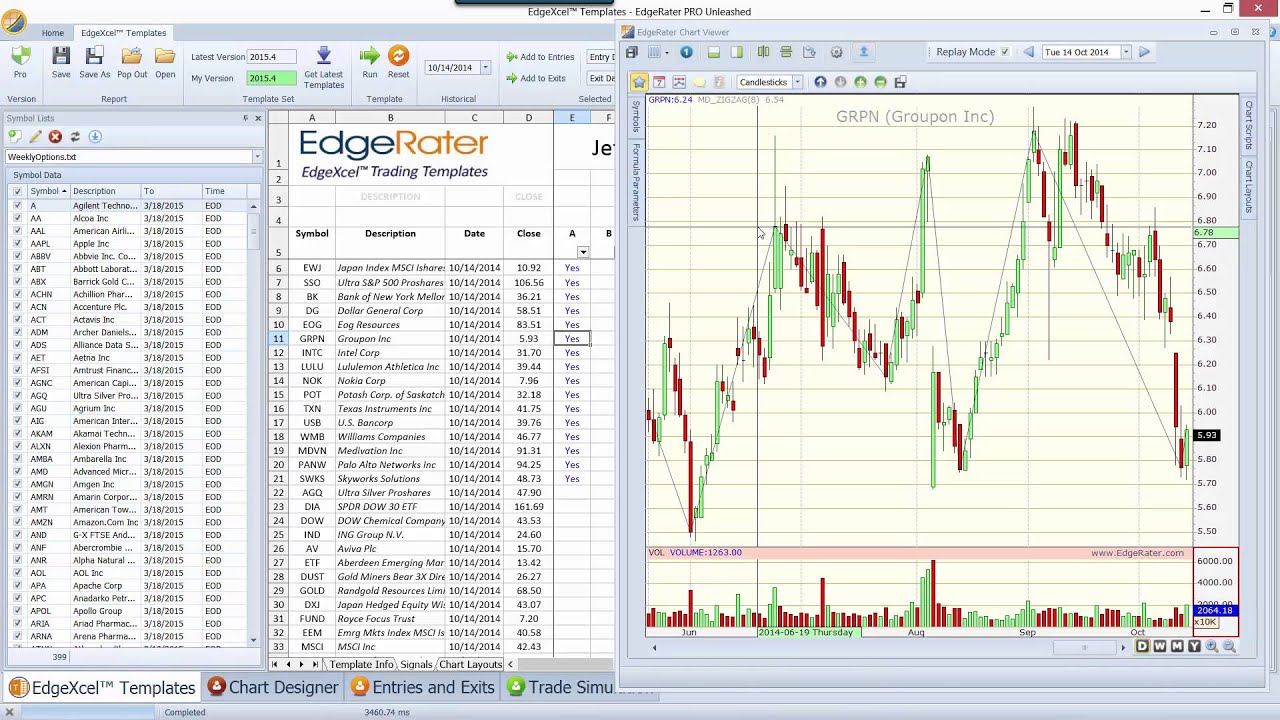Image resolution: width=1280 pixels, height=720 pixels.
Task: Switch to the Chart Designer tab
Action: tap(273, 687)
